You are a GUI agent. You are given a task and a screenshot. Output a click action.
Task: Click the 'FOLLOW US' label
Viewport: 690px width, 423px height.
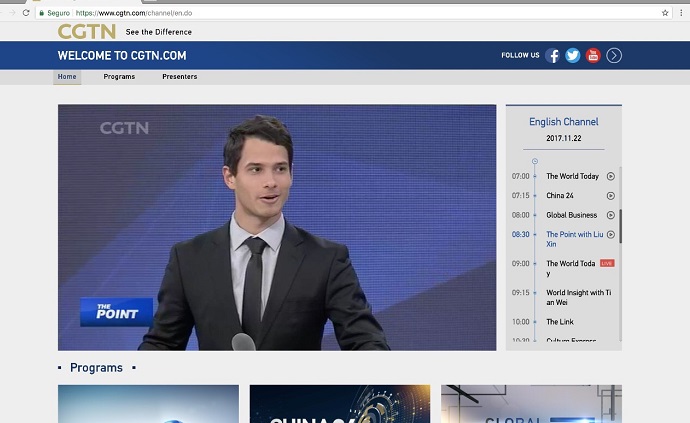tap(520, 55)
